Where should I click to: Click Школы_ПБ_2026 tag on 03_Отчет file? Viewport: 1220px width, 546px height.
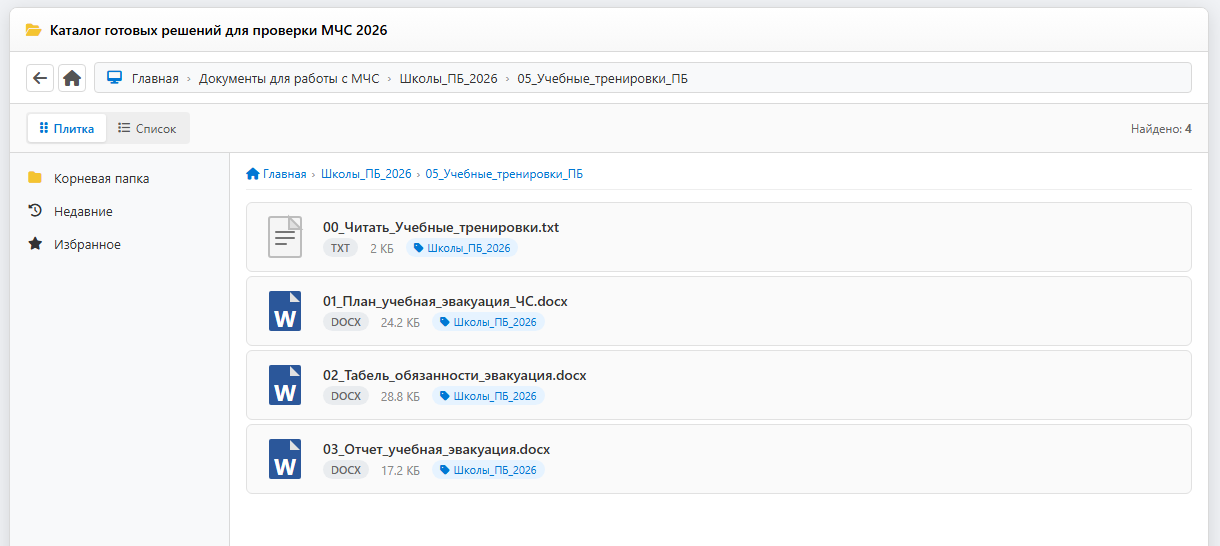[x=488, y=470]
